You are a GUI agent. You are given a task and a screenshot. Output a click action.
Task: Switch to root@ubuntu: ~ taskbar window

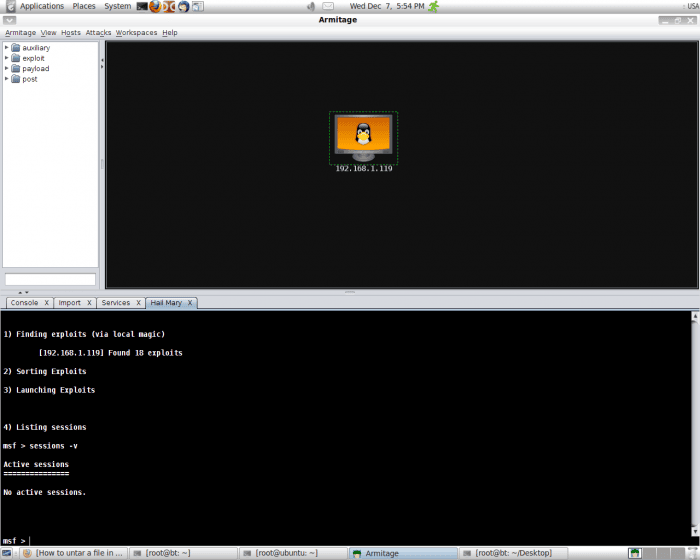click(293, 553)
